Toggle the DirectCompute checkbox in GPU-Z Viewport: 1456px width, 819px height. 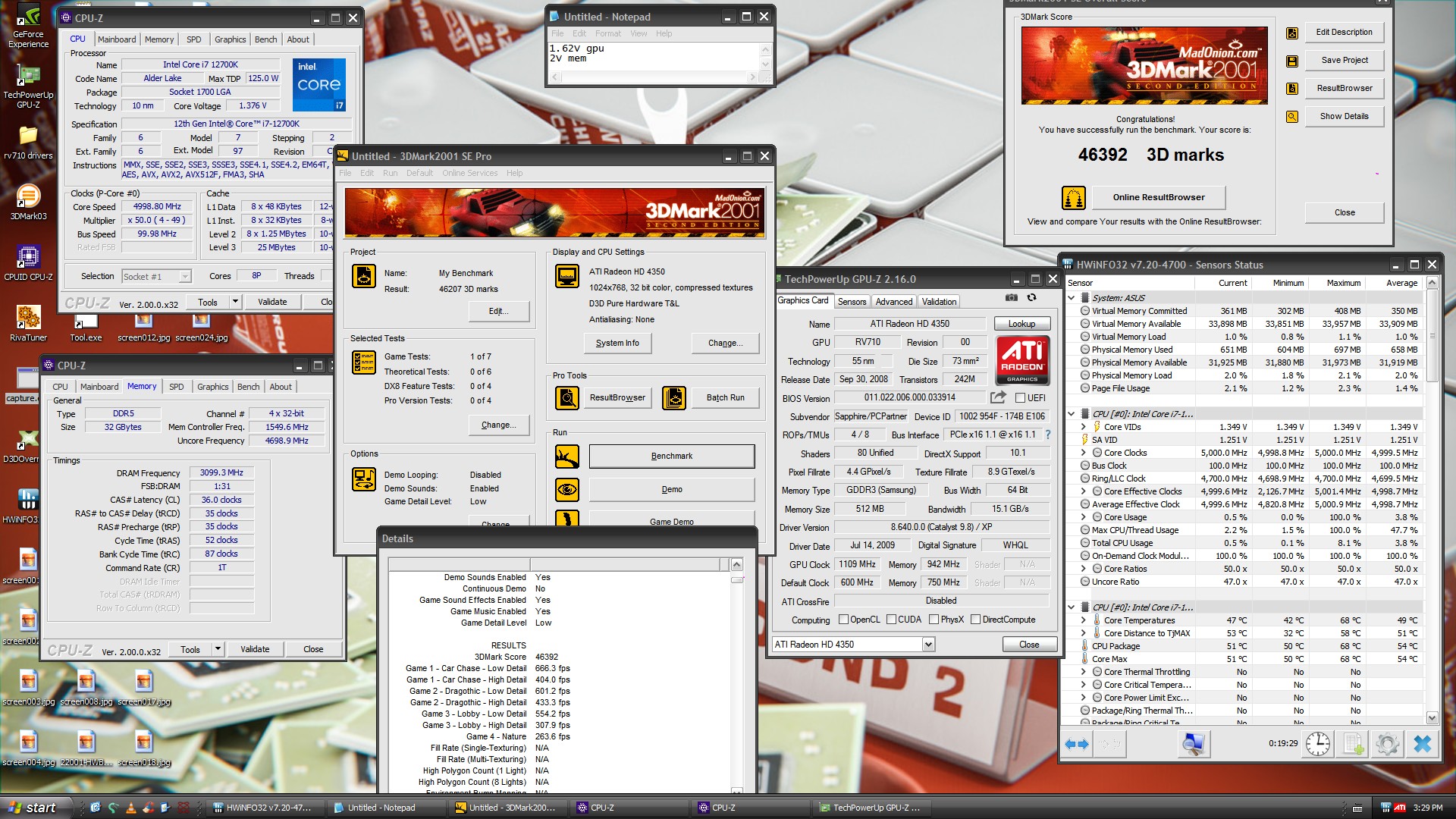(975, 620)
